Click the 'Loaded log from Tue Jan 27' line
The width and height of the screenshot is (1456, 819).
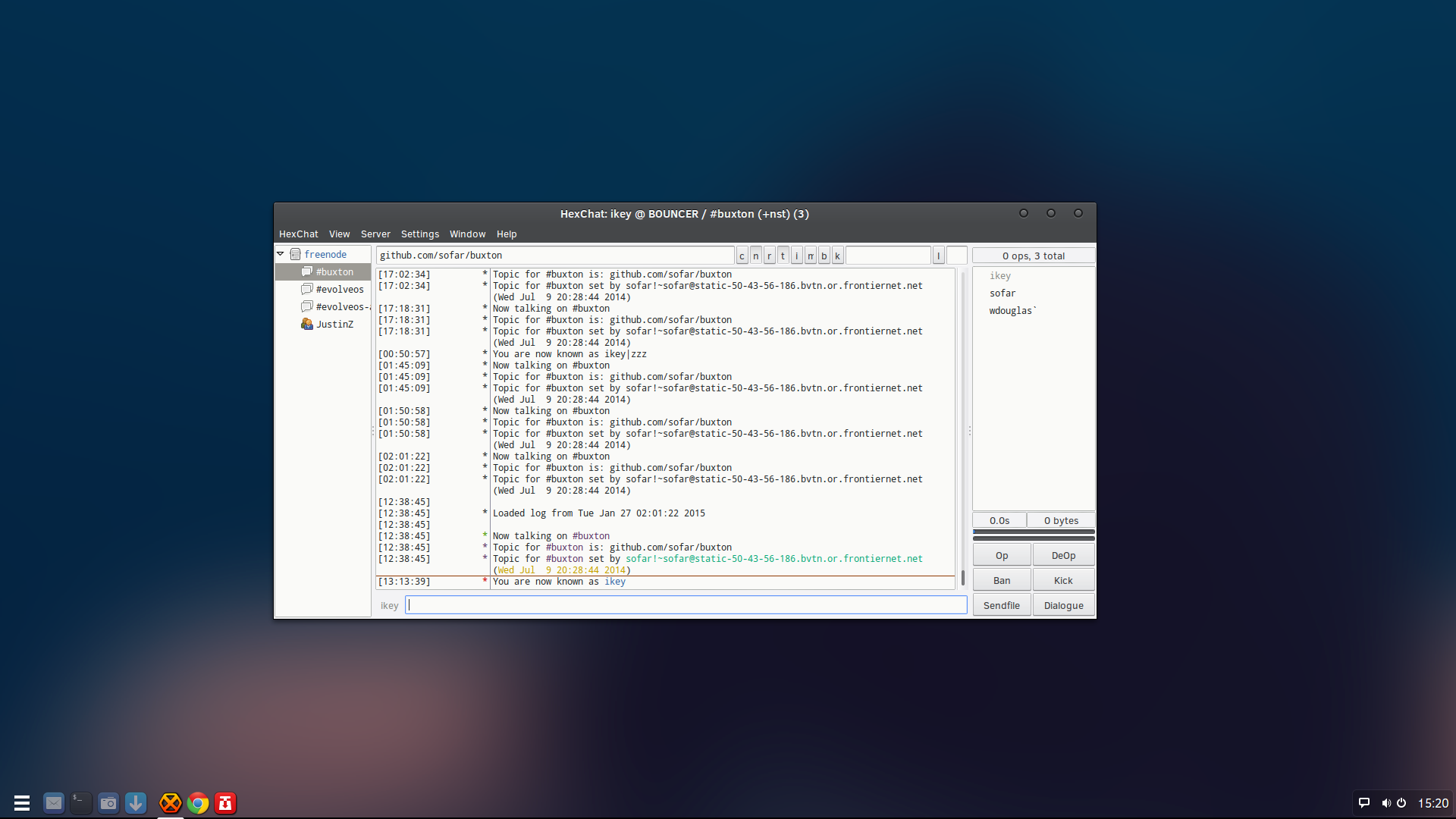click(598, 513)
